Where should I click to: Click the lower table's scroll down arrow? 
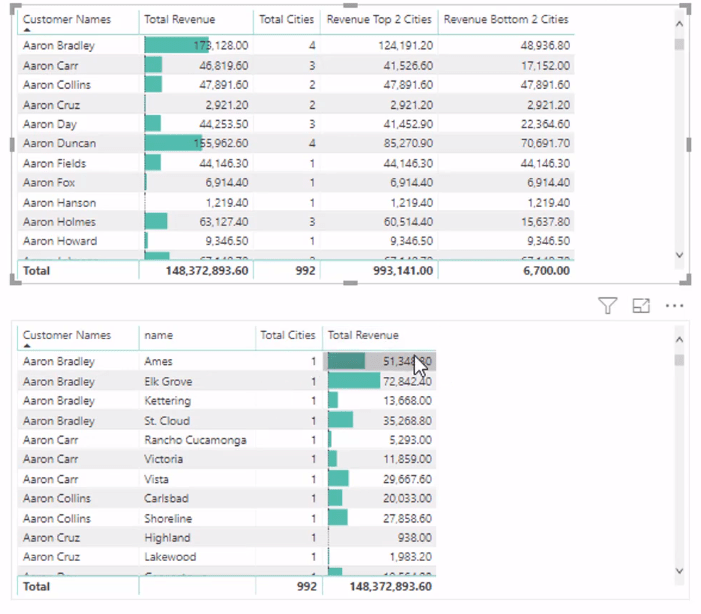(679, 571)
